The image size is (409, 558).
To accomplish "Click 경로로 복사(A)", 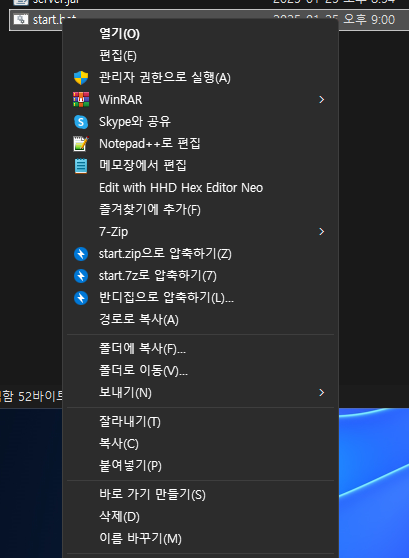I will pyautogui.click(x=200, y=320).
